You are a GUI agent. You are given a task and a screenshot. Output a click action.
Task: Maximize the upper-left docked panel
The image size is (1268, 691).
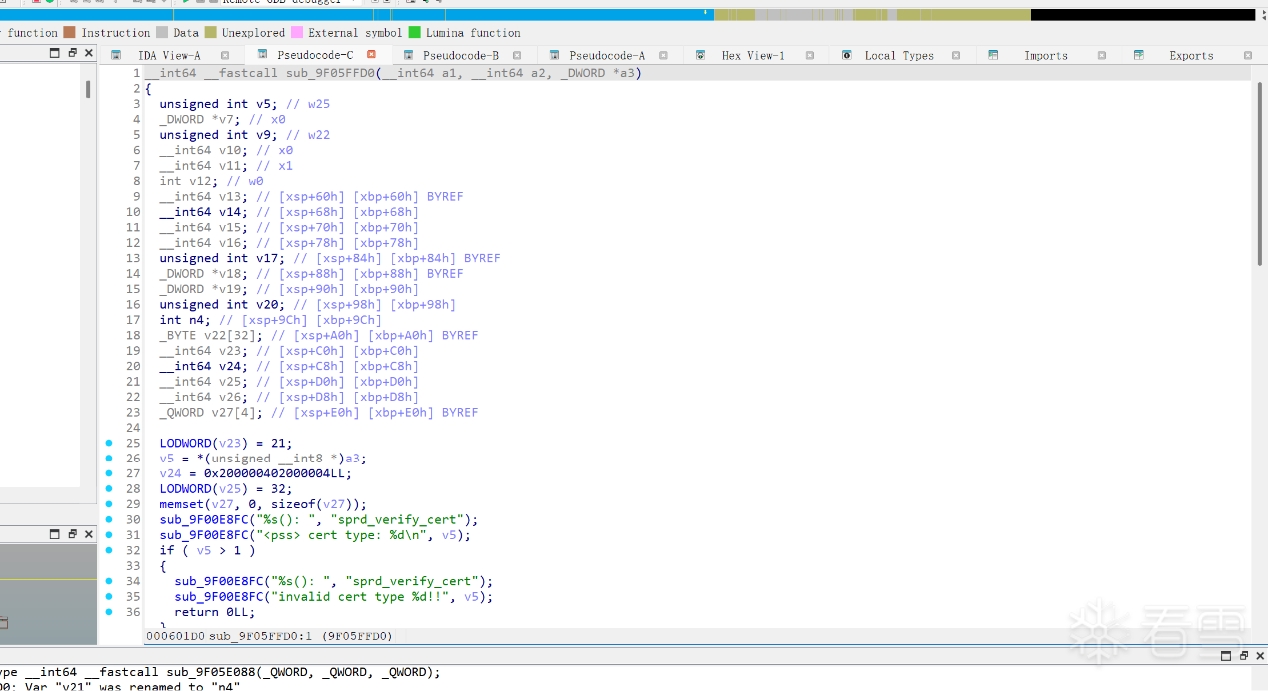(55, 53)
